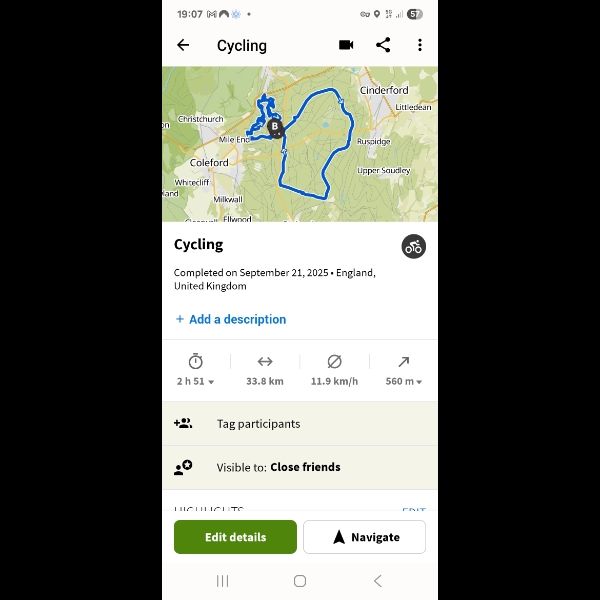This screenshot has height=600, width=600.
Task: Tap the elevation gain arrow icon
Action: pyautogui.click(x=404, y=361)
